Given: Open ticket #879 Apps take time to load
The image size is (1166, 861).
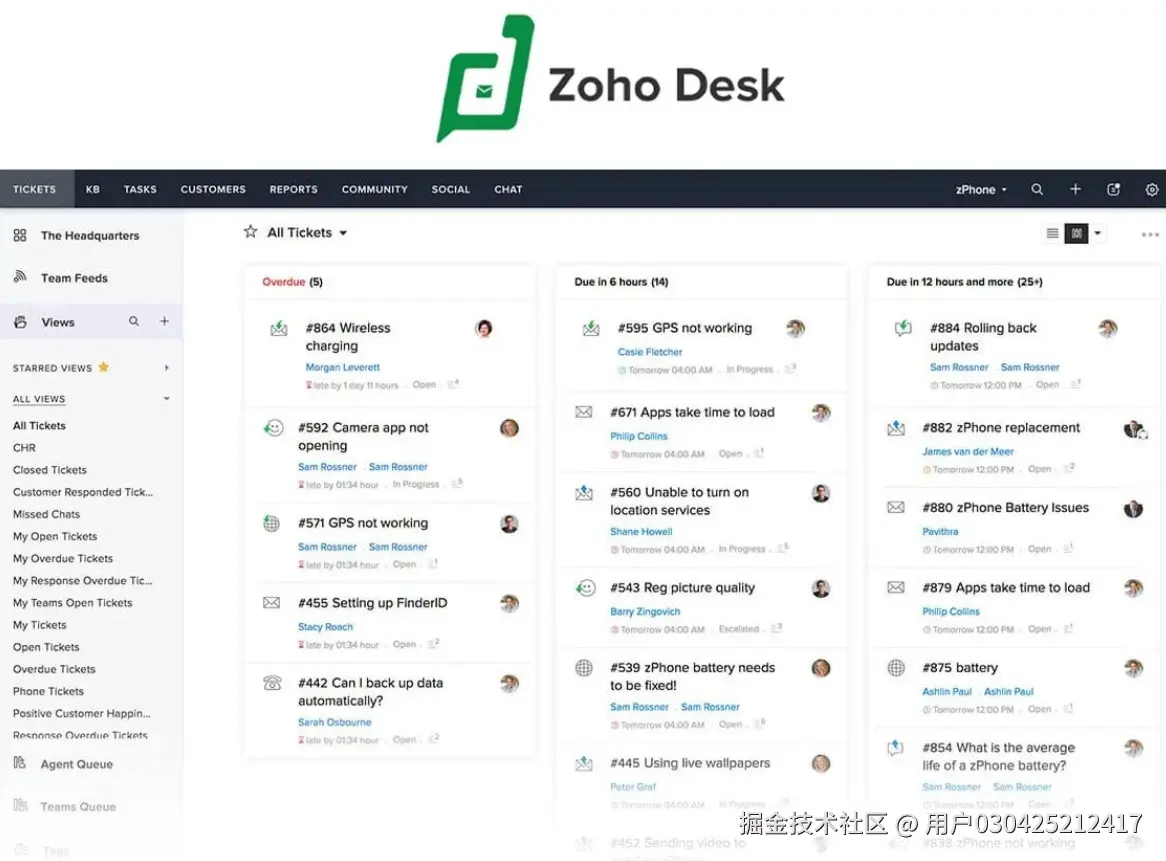Looking at the screenshot, I should [1006, 587].
